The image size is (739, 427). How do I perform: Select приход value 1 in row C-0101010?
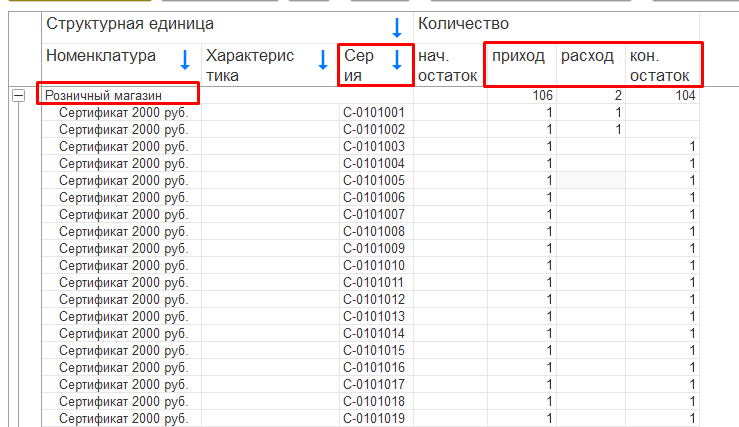522,265
